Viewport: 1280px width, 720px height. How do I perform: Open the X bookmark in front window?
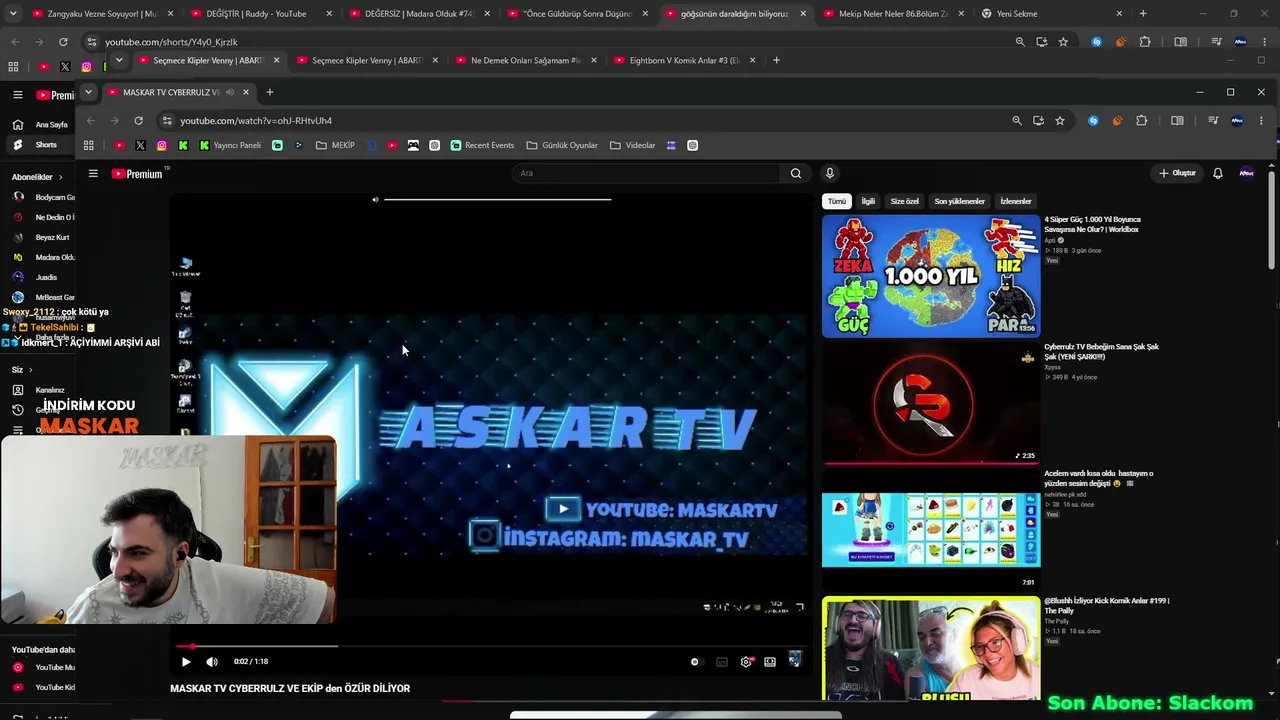tap(140, 145)
